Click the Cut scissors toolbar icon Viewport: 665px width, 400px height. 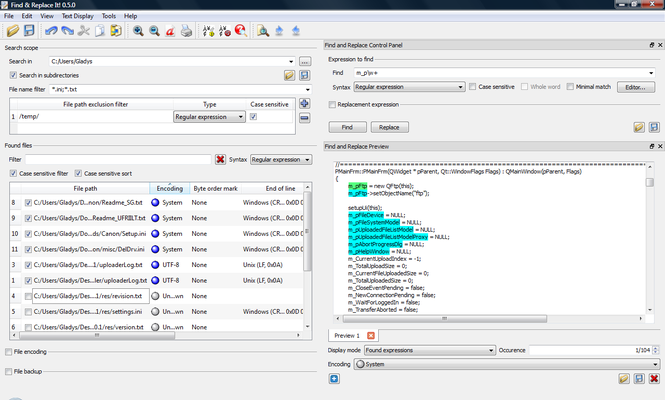pyautogui.click(x=84, y=31)
